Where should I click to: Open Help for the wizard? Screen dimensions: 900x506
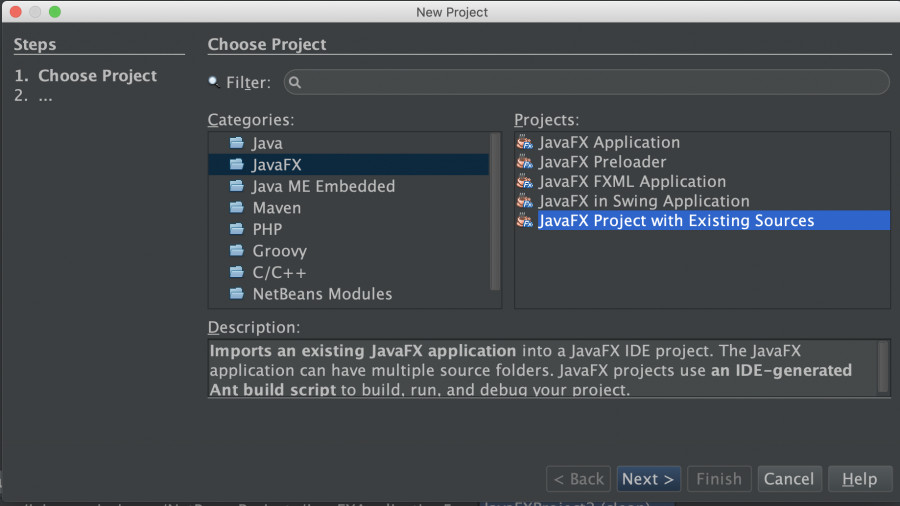(x=860, y=479)
